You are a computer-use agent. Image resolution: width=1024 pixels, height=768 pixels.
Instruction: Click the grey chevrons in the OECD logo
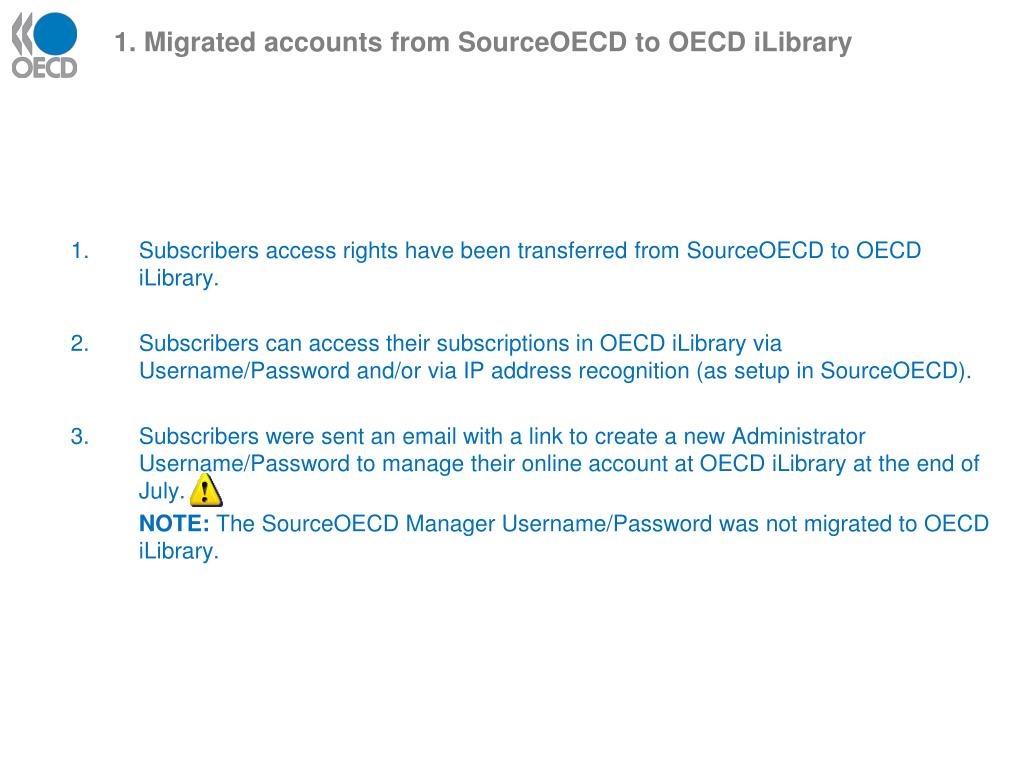(x=22, y=34)
